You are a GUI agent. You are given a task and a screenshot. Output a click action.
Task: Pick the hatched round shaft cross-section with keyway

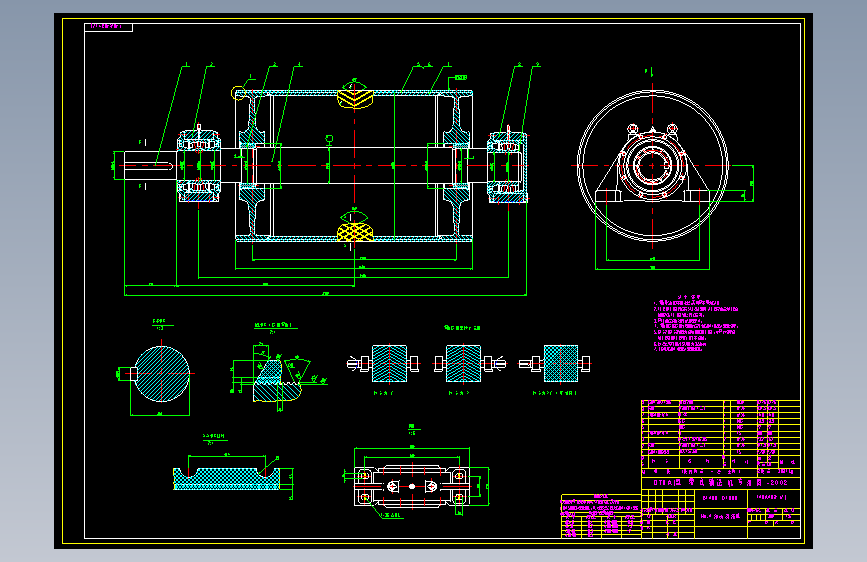pyautogui.click(x=159, y=374)
